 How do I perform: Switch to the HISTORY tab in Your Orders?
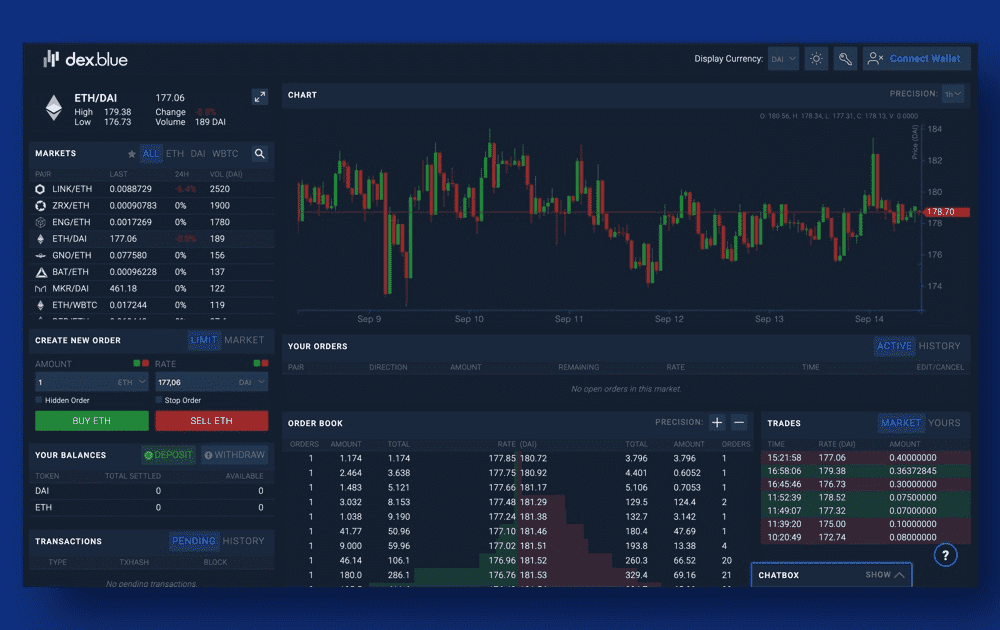click(939, 345)
